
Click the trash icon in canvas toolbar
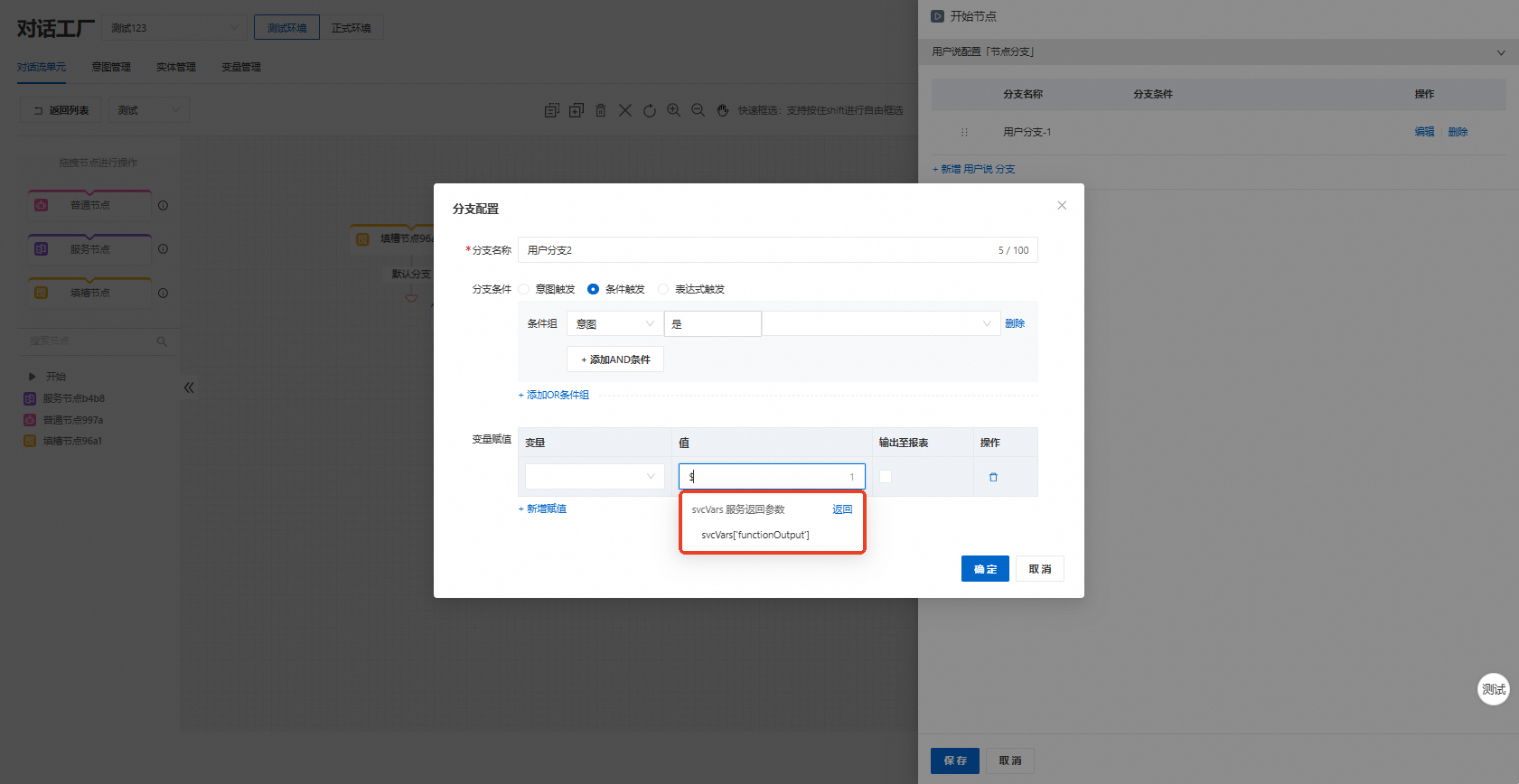coord(601,110)
